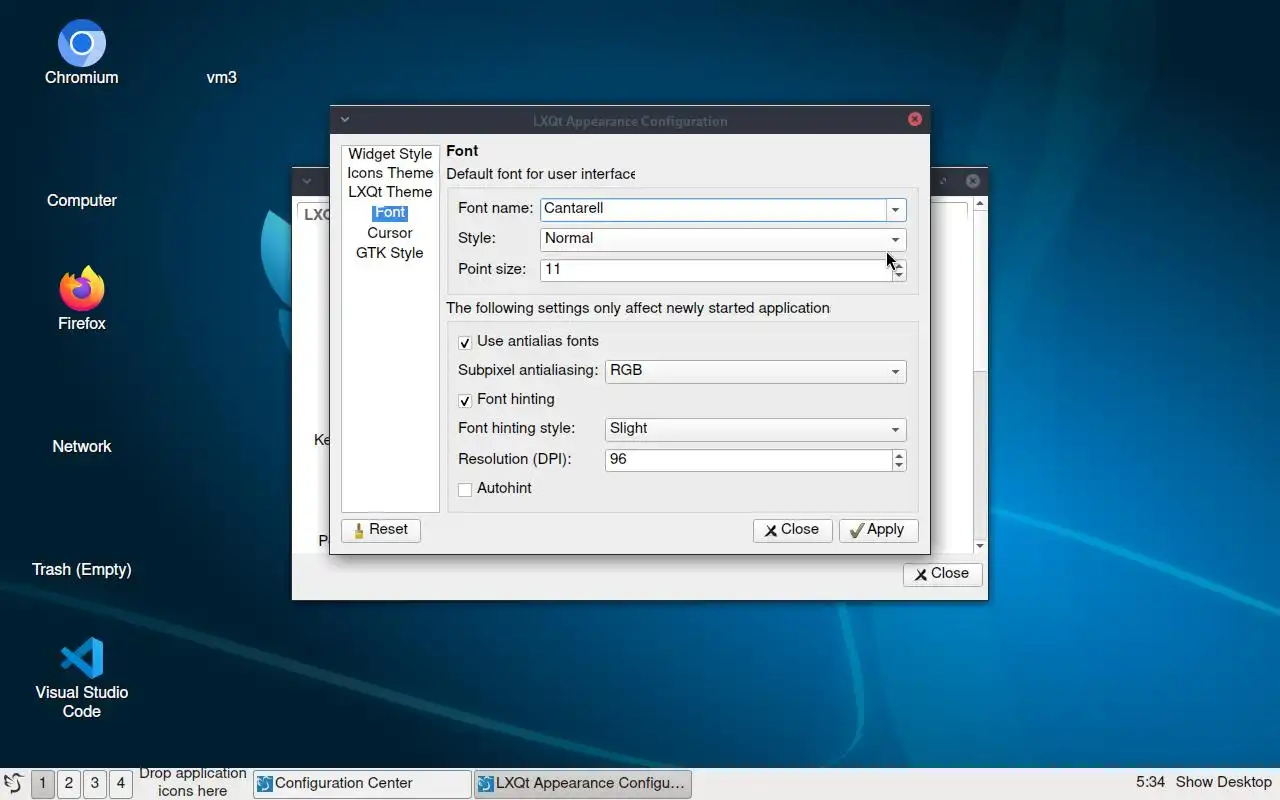Activate LXQt Appearance Configuration taskbar entry

coord(582,783)
